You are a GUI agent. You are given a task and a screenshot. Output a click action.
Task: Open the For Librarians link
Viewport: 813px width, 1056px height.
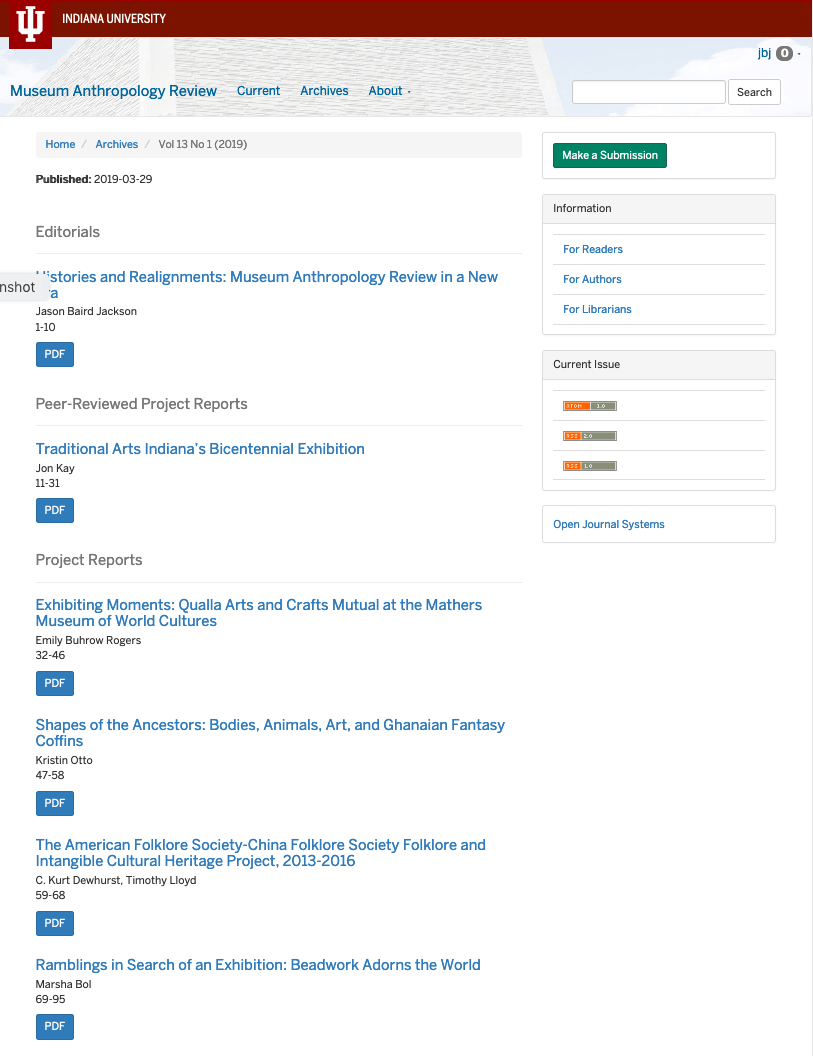(x=597, y=309)
